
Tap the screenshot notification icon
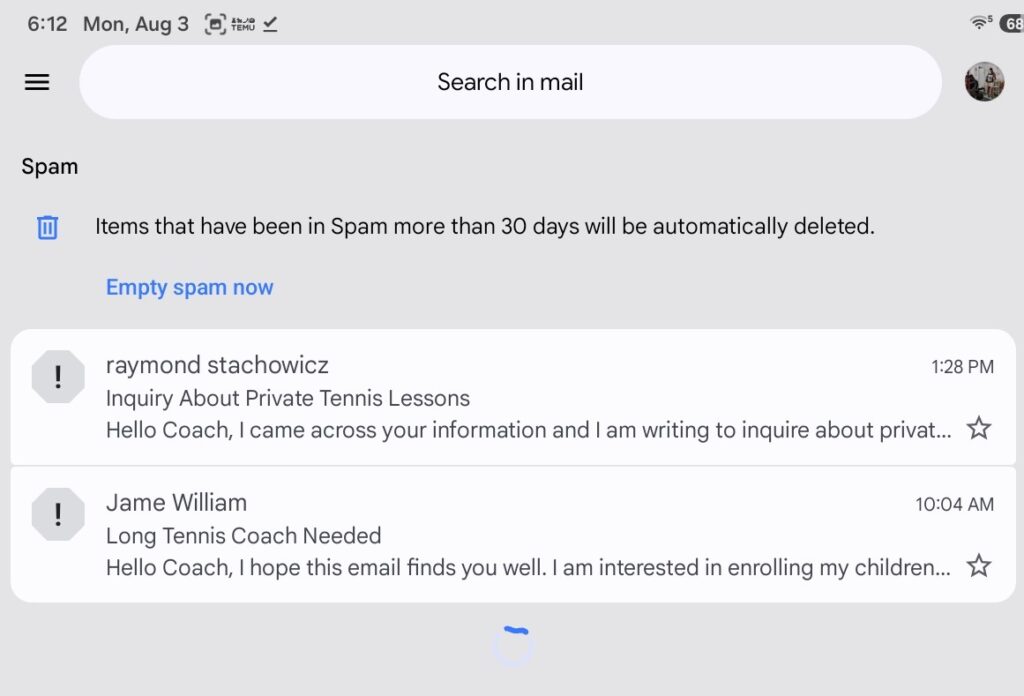coord(215,24)
